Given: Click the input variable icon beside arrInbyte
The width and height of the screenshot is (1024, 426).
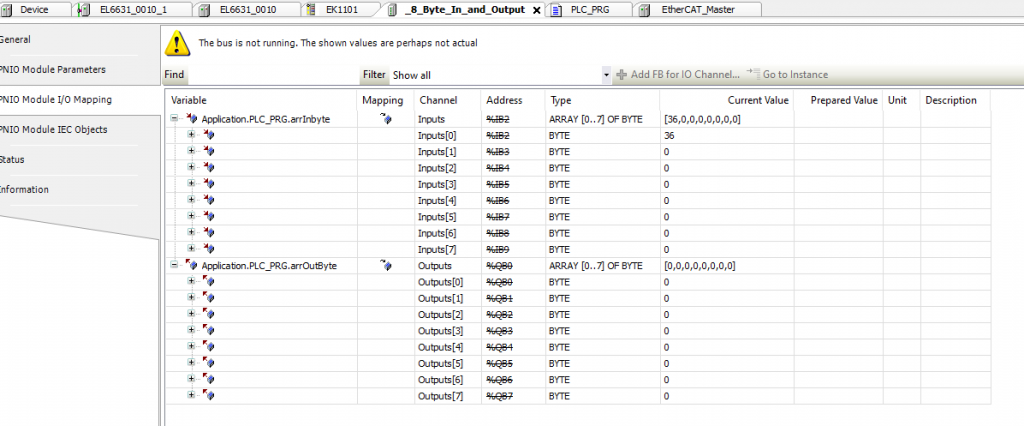Looking at the screenshot, I should [192, 119].
